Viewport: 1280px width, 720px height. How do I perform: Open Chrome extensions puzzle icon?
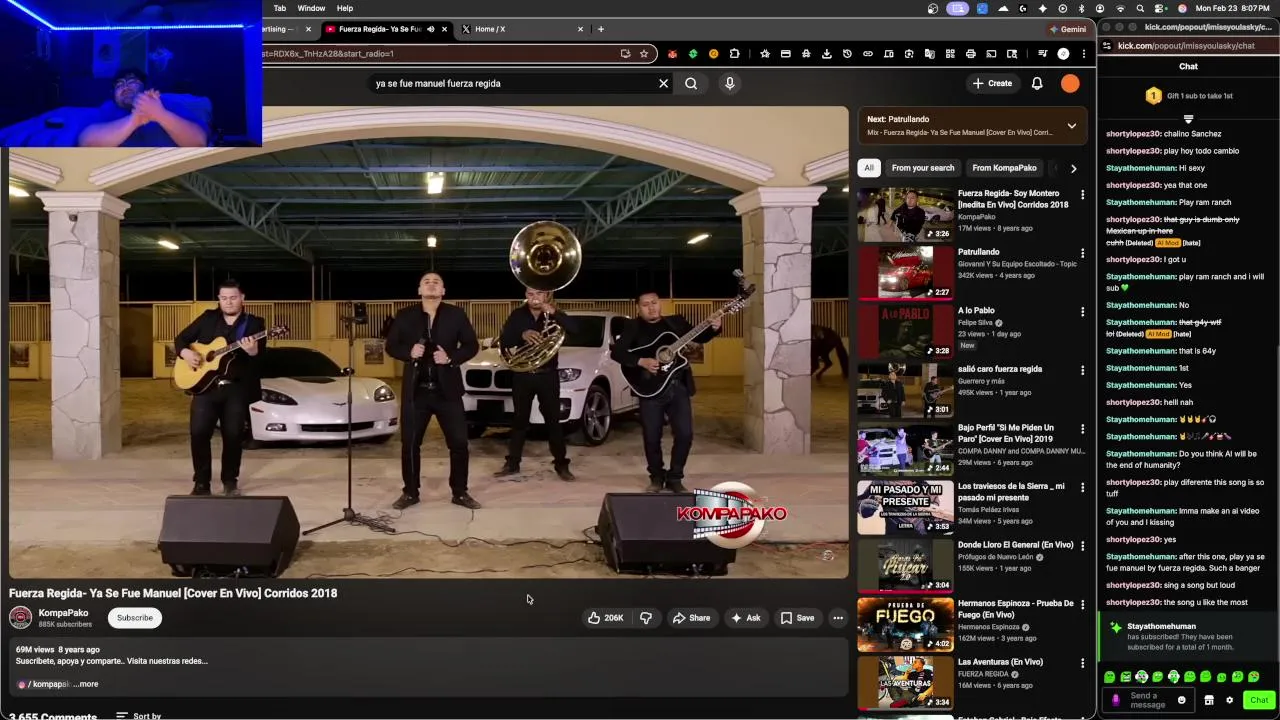click(x=735, y=54)
